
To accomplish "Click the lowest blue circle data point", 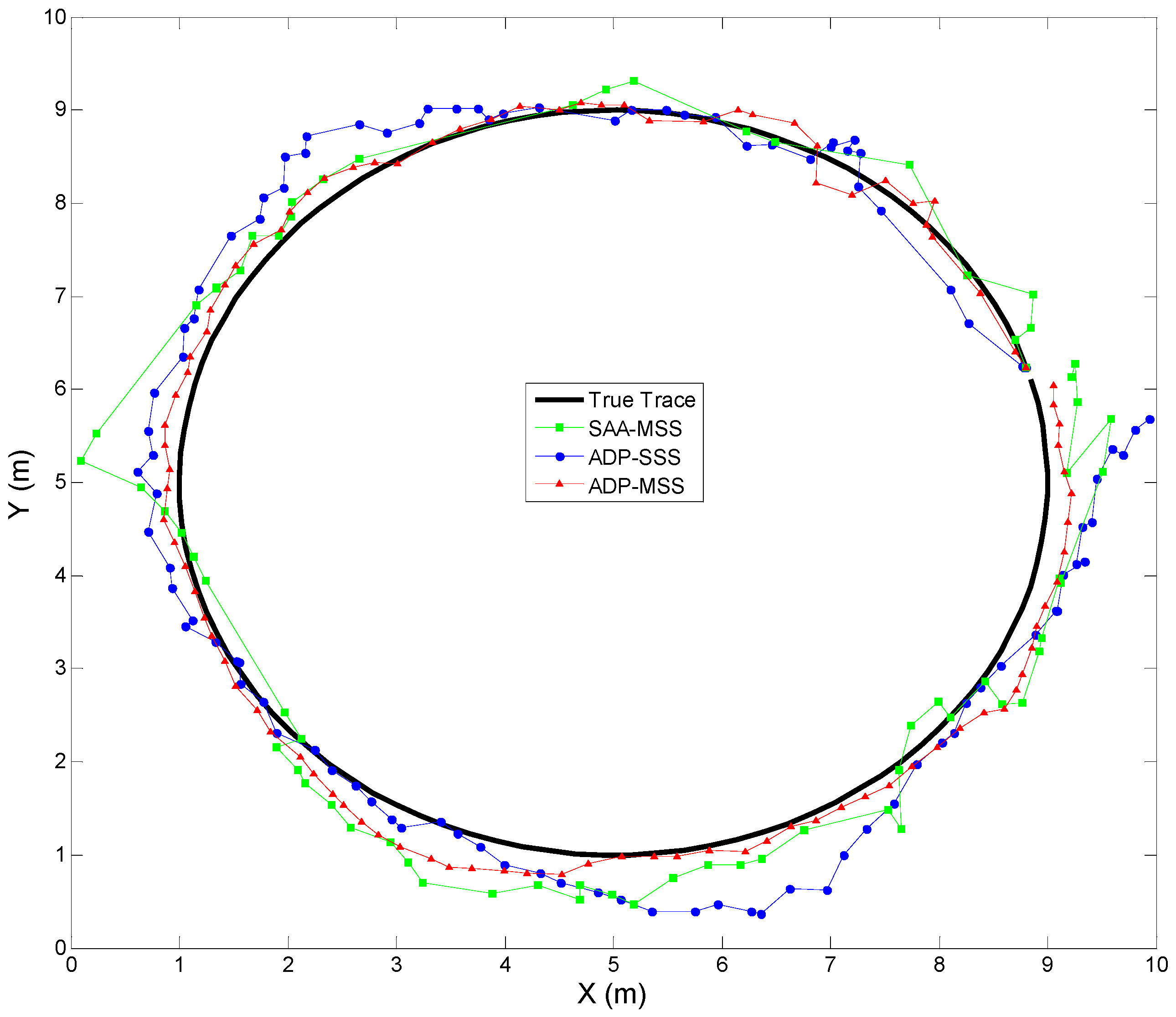I will pos(762,914).
